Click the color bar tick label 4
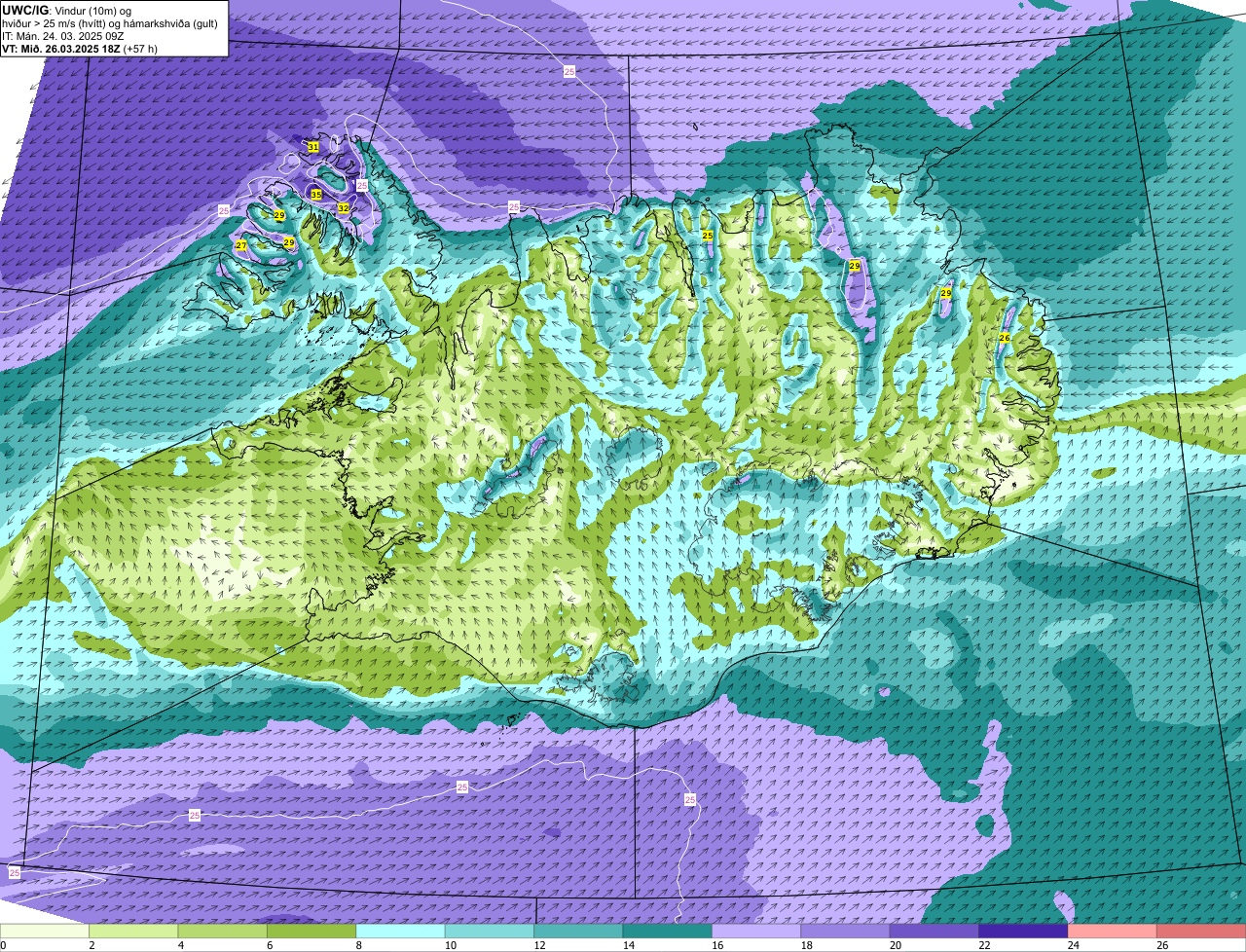The height and width of the screenshot is (952, 1246). pos(179,945)
